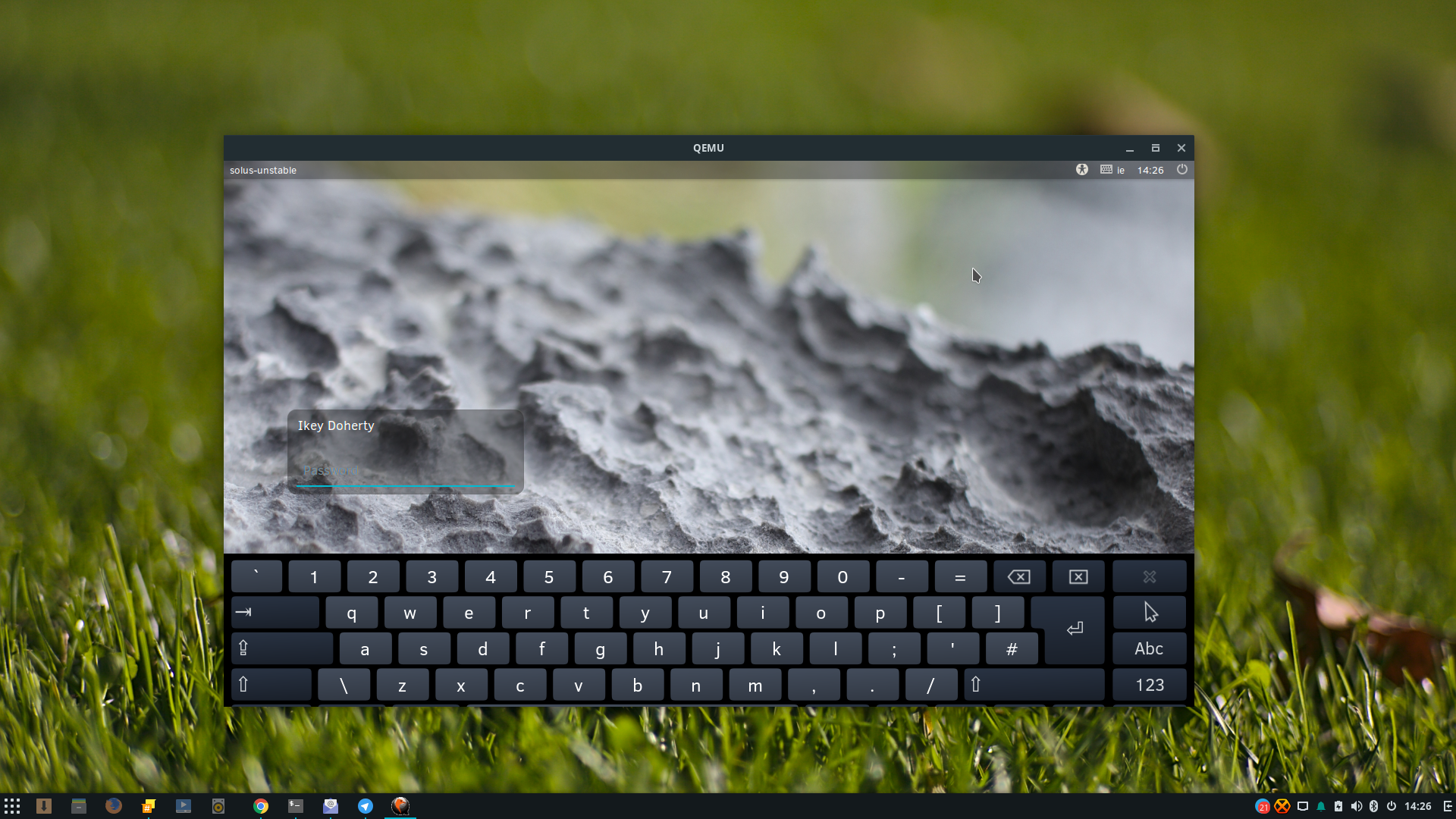Open volume control in system tray
Viewport: 1456px width, 819px height.
(1357, 806)
